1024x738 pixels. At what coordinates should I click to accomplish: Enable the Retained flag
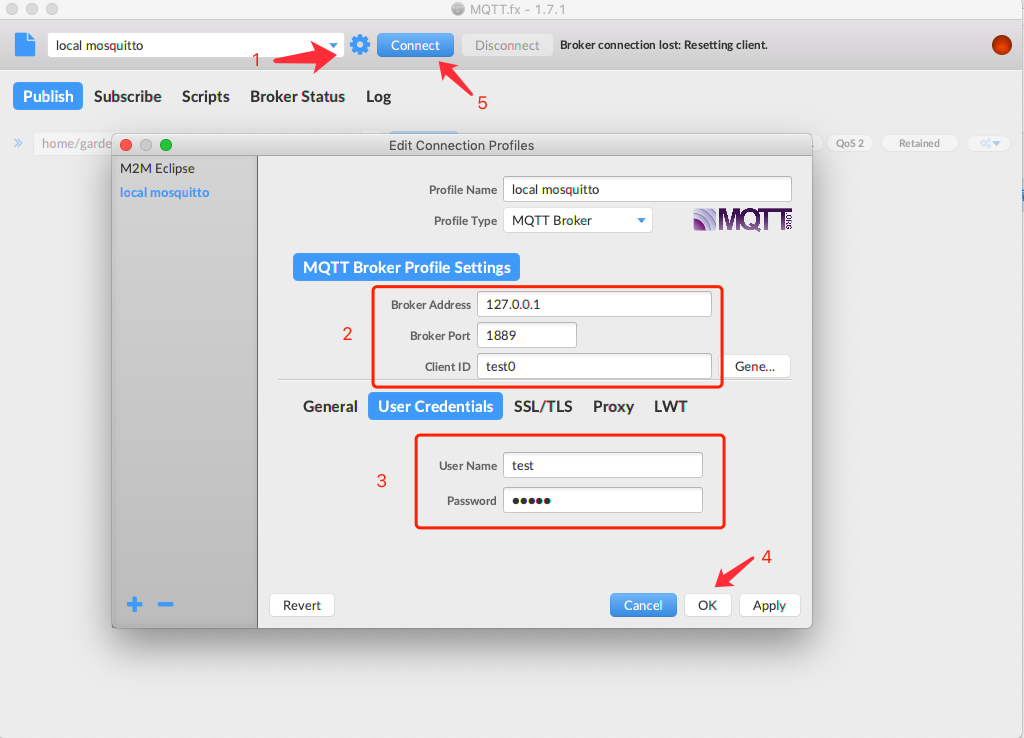pyautogui.click(x=918, y=142)
